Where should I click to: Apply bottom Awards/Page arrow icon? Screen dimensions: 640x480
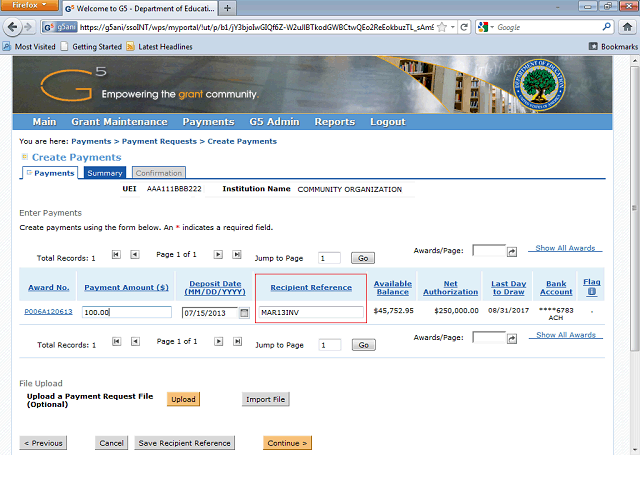click(x=512, y=338)
